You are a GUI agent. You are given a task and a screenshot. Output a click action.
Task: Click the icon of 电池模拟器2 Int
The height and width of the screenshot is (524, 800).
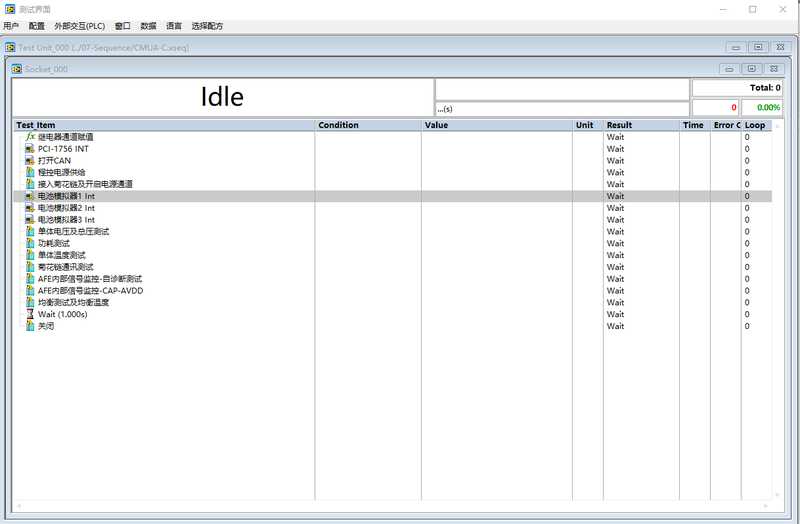[30, 208]
